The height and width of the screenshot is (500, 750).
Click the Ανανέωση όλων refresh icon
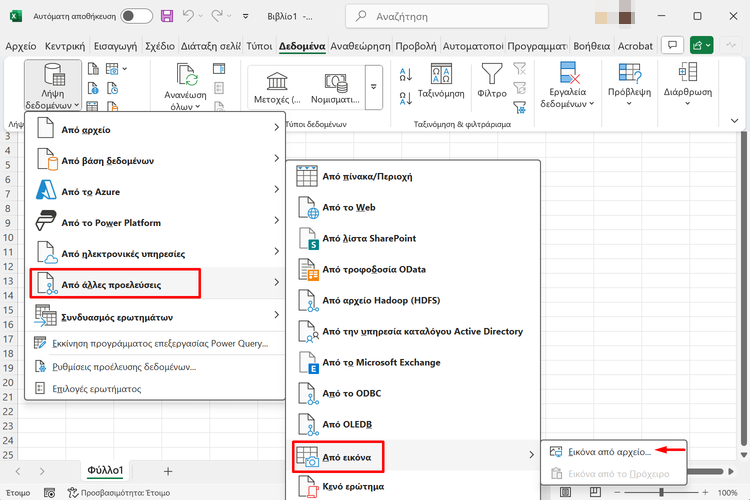point(186,75)
